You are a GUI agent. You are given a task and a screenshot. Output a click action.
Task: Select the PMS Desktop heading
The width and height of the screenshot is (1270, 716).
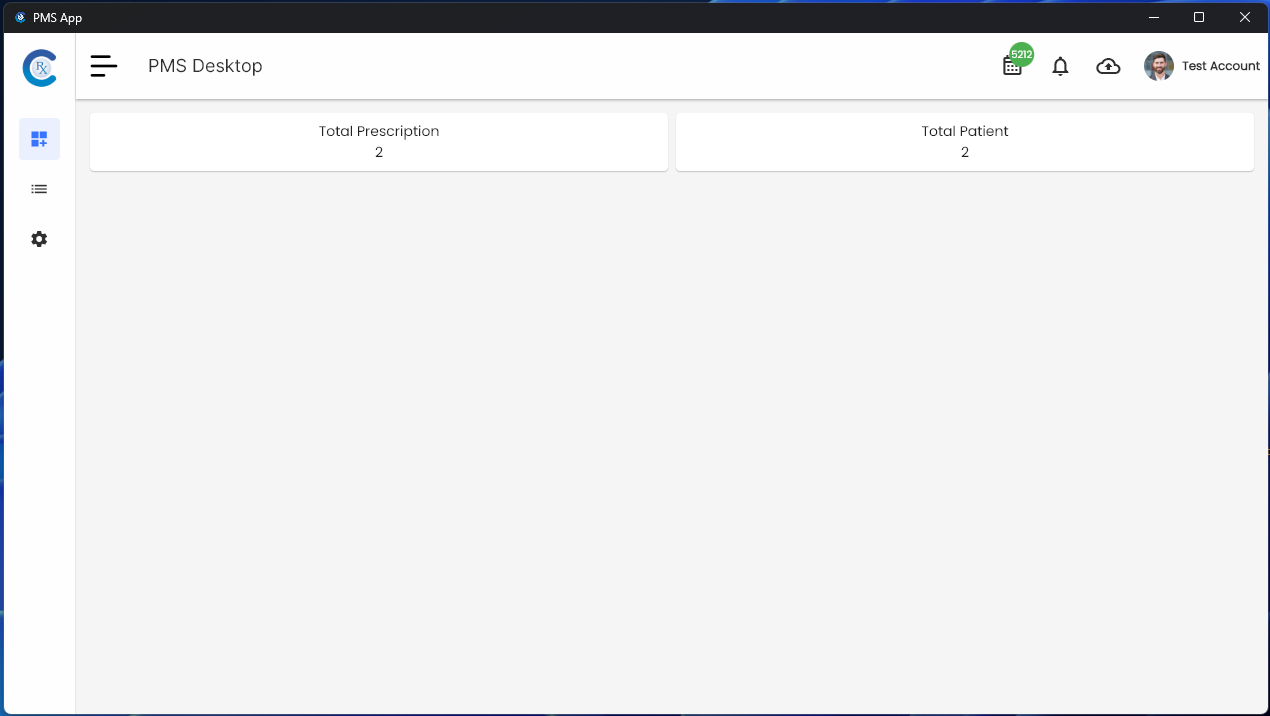coord(205,66)
